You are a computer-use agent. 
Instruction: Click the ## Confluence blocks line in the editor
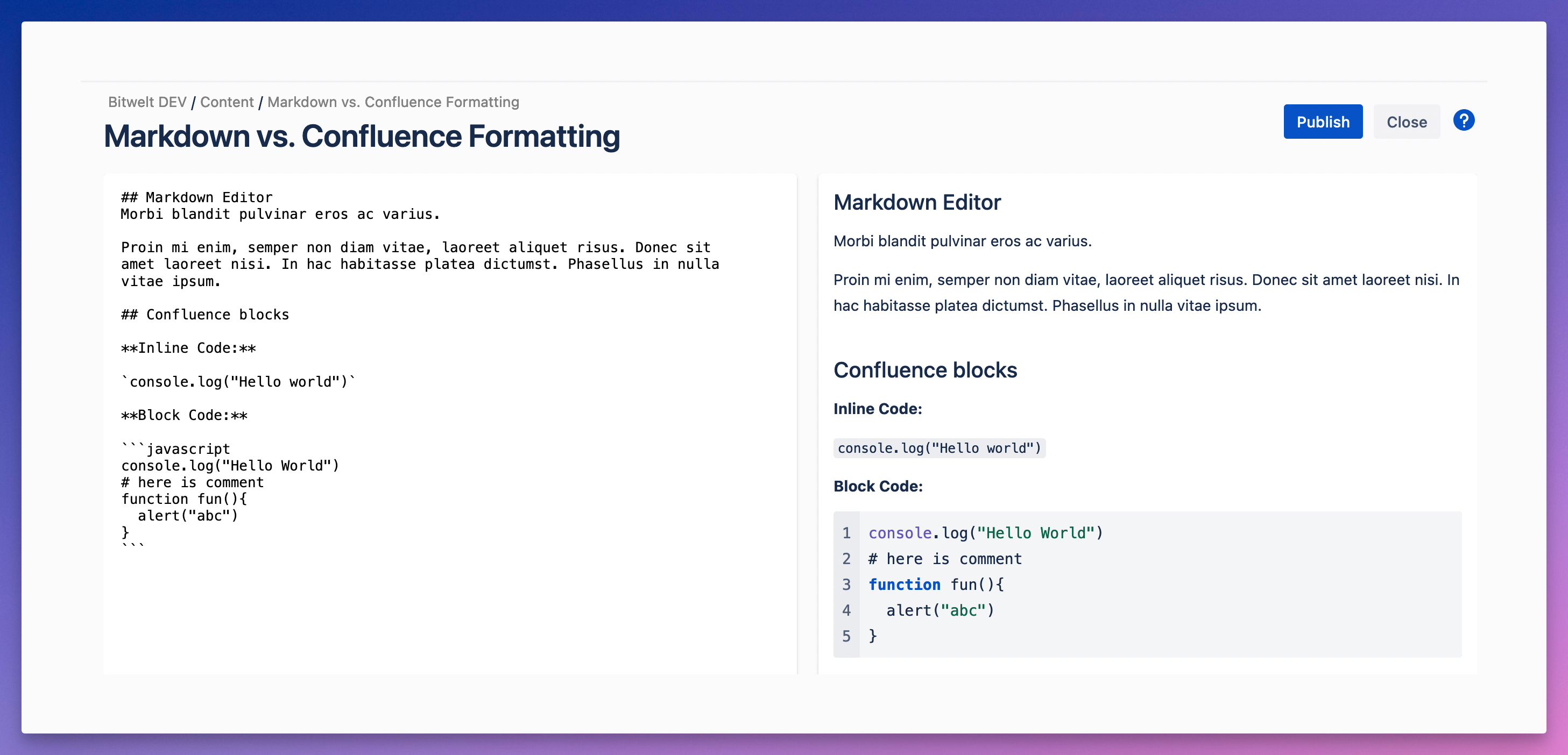point(204,314)
